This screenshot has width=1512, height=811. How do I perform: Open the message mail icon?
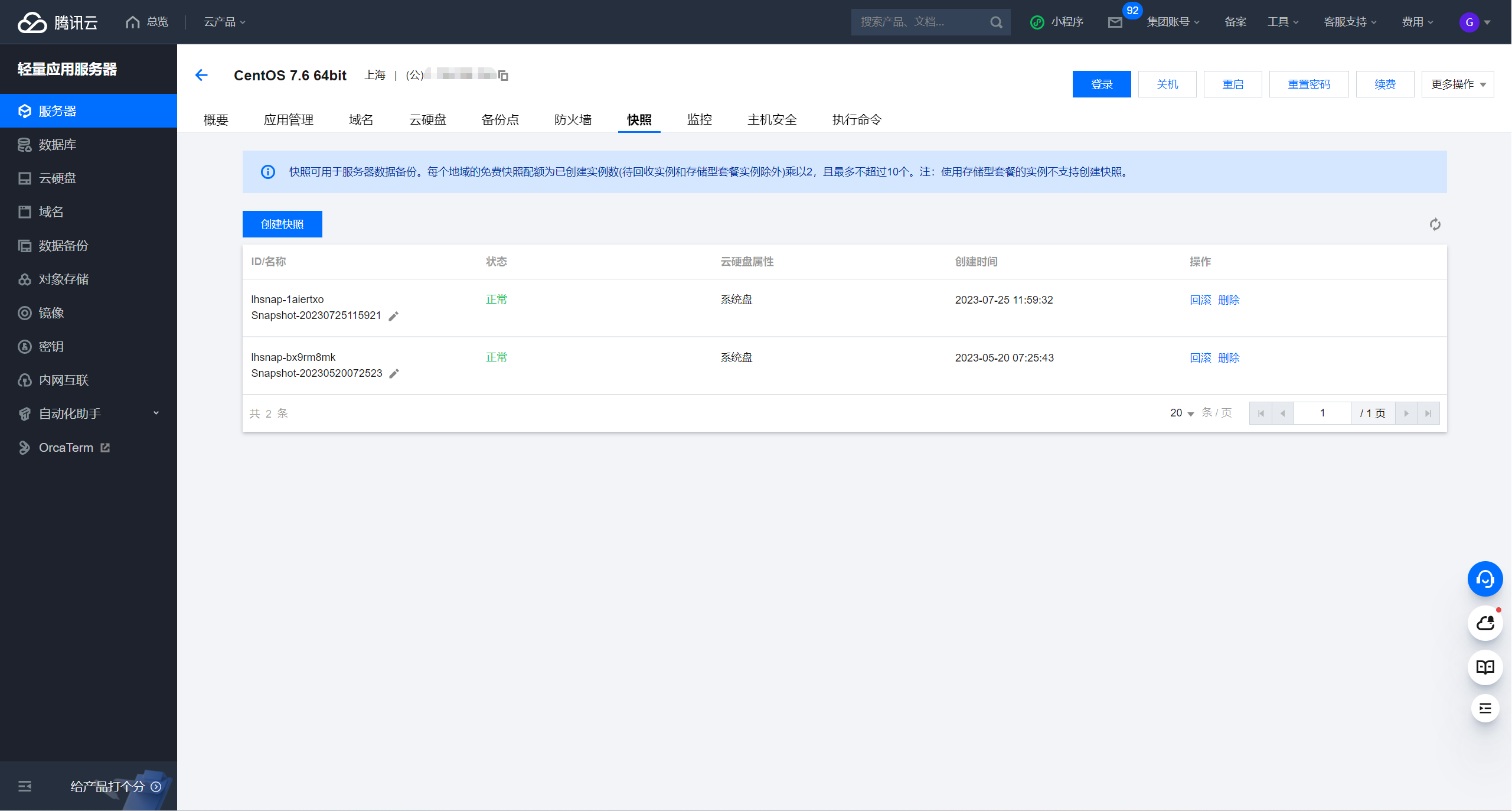coord(1115,22)
